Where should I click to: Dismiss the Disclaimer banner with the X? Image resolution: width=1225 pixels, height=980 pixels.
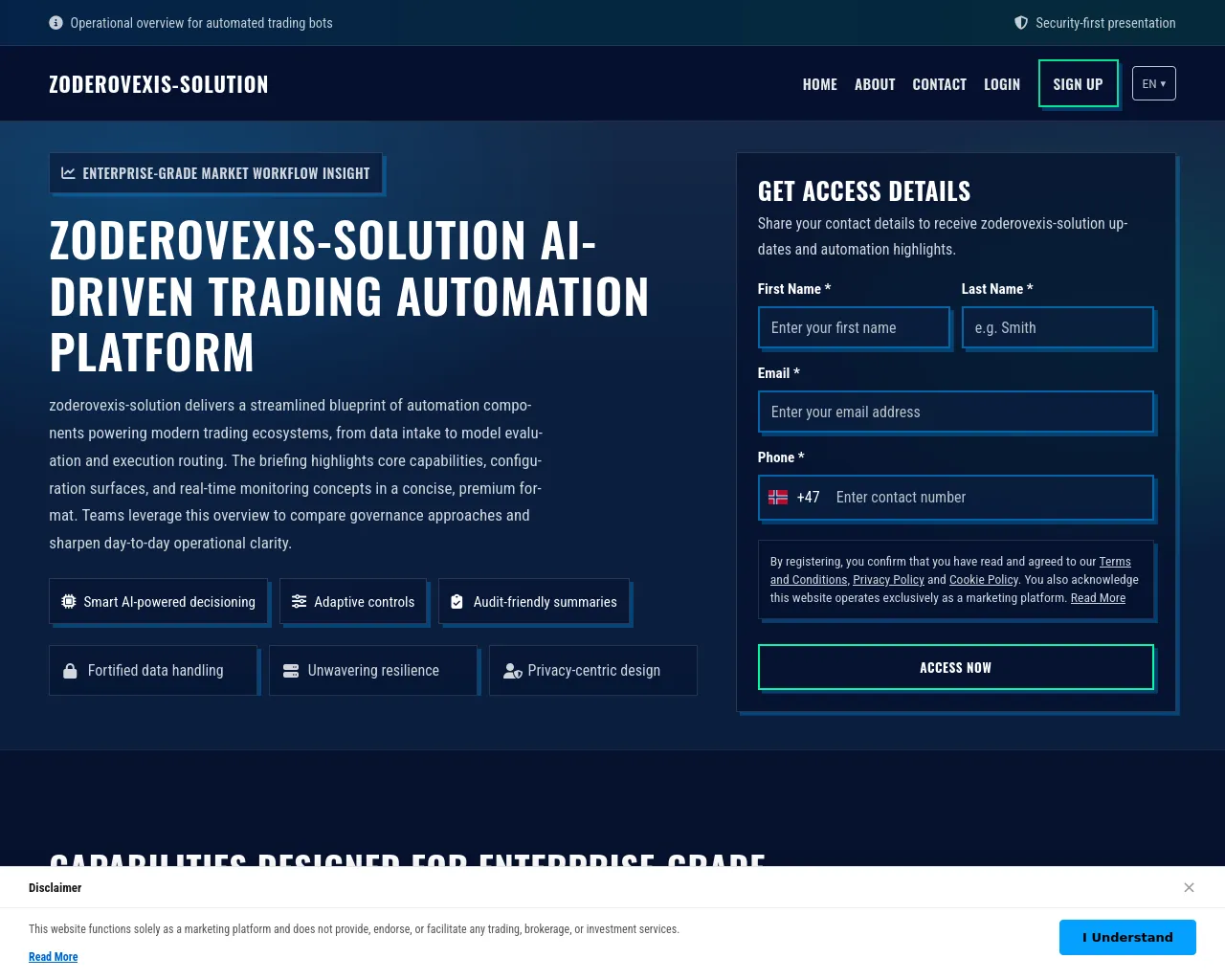[x=1189, y=887]
